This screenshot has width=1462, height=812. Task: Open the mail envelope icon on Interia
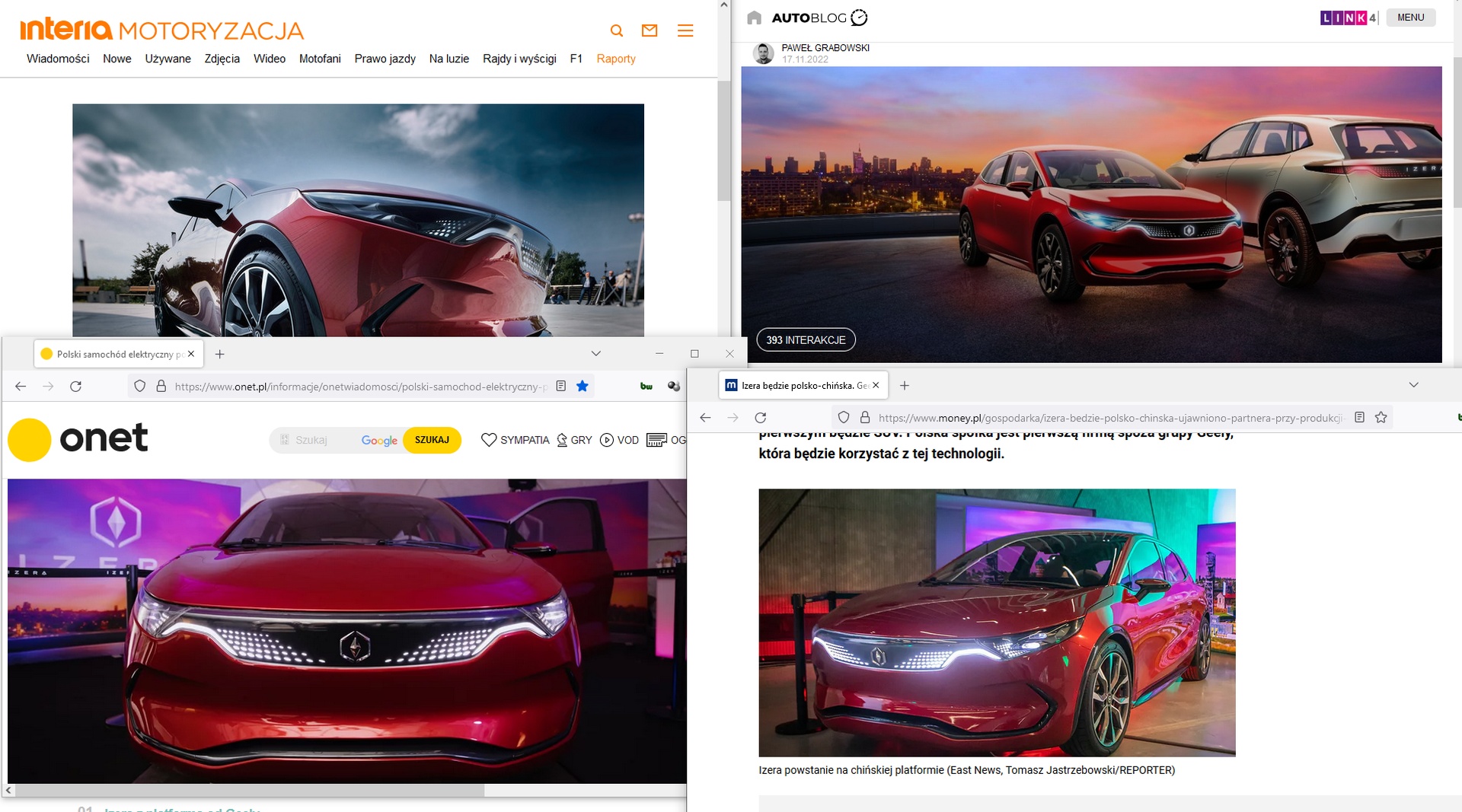click(650, 30)
